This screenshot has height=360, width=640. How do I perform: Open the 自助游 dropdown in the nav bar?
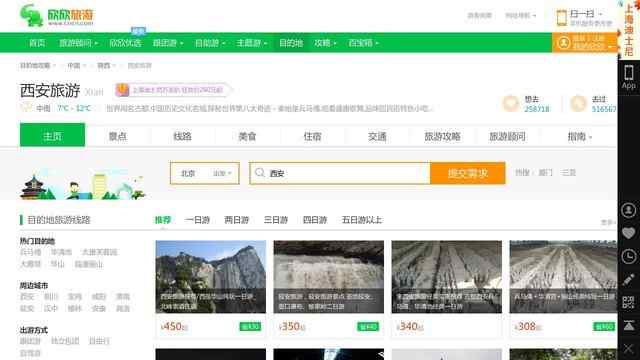tap(210, 43)
